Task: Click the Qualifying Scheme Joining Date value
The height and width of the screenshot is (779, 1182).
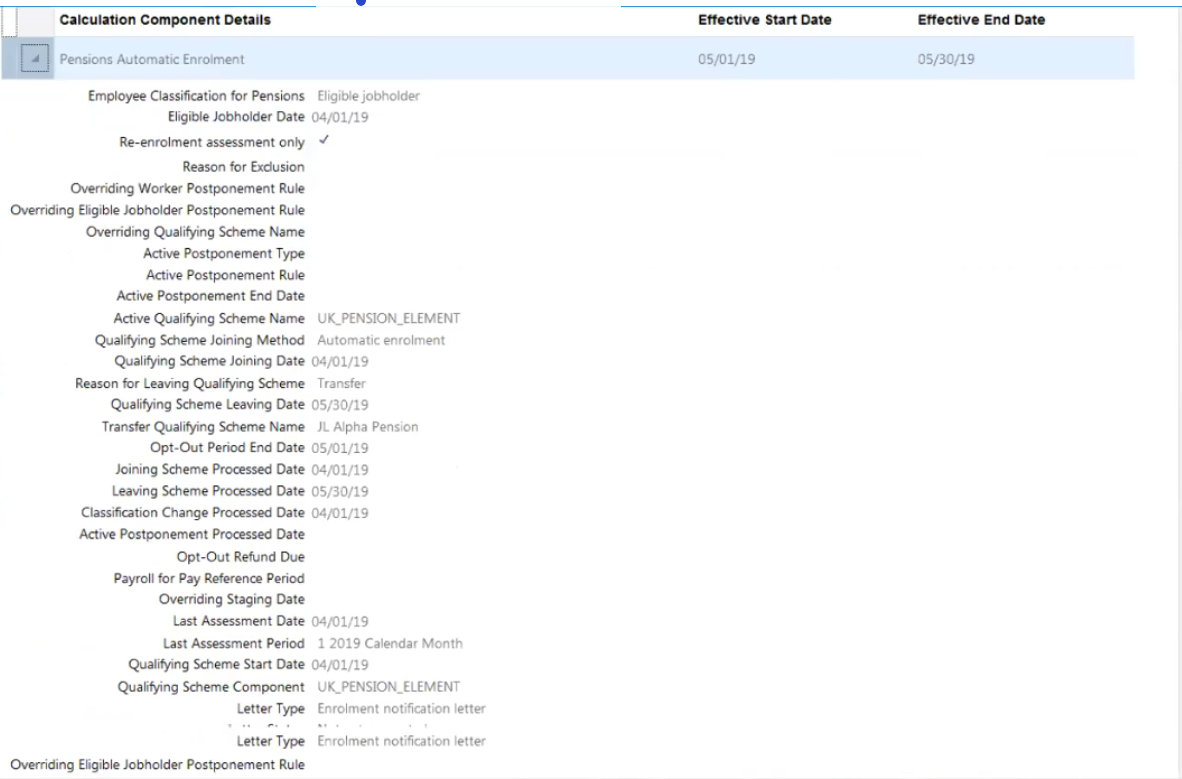Action: [340, 362]
